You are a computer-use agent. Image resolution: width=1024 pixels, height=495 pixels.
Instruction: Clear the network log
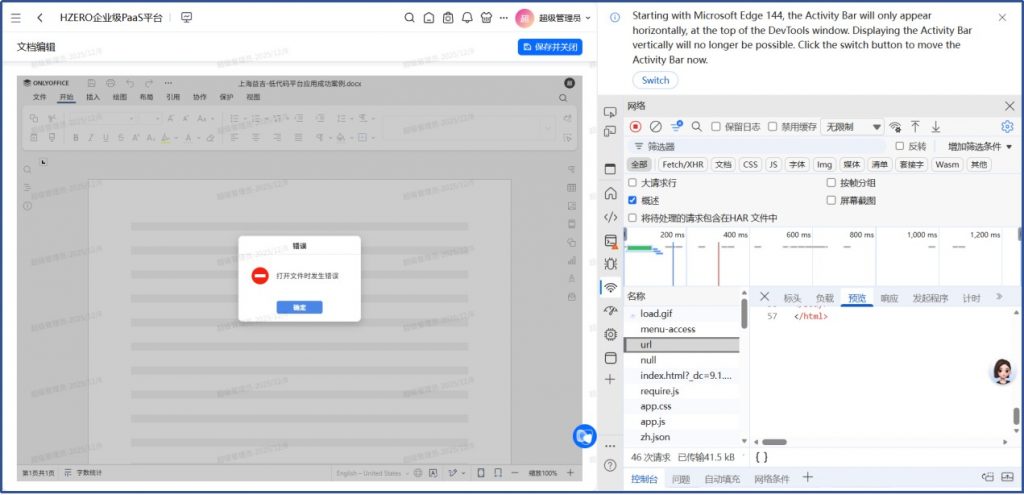pos(655,127)
